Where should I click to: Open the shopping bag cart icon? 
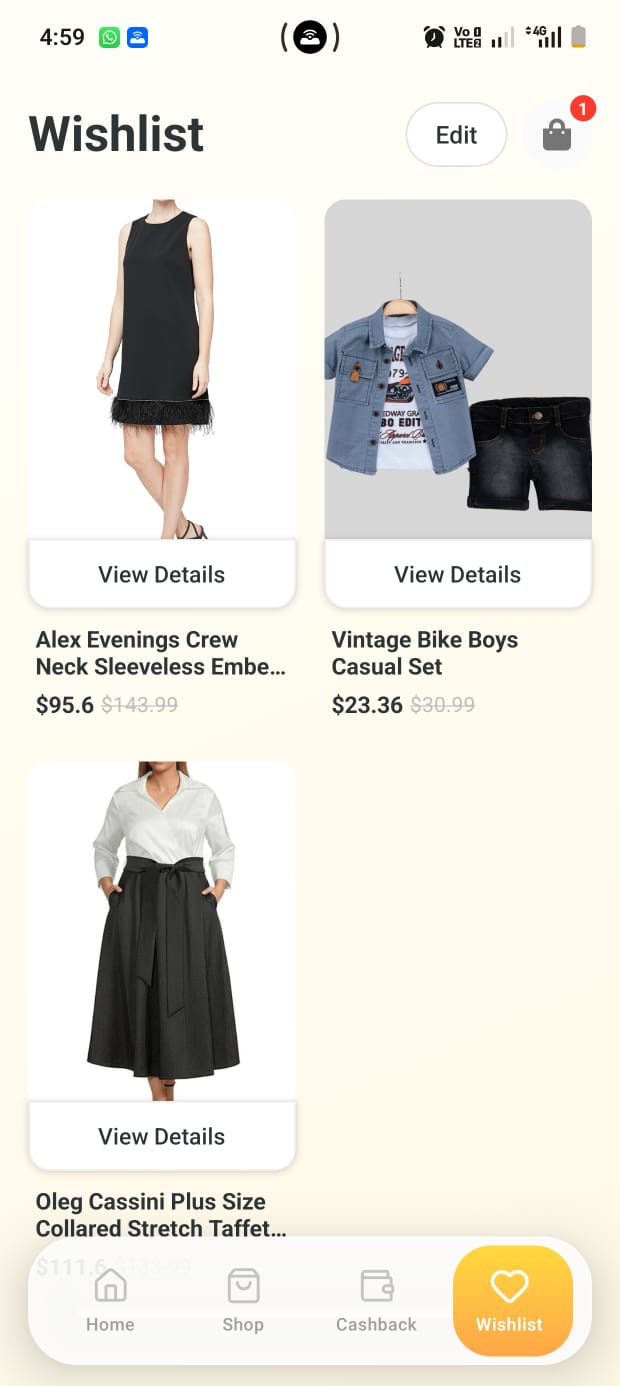tap(557, 135)
